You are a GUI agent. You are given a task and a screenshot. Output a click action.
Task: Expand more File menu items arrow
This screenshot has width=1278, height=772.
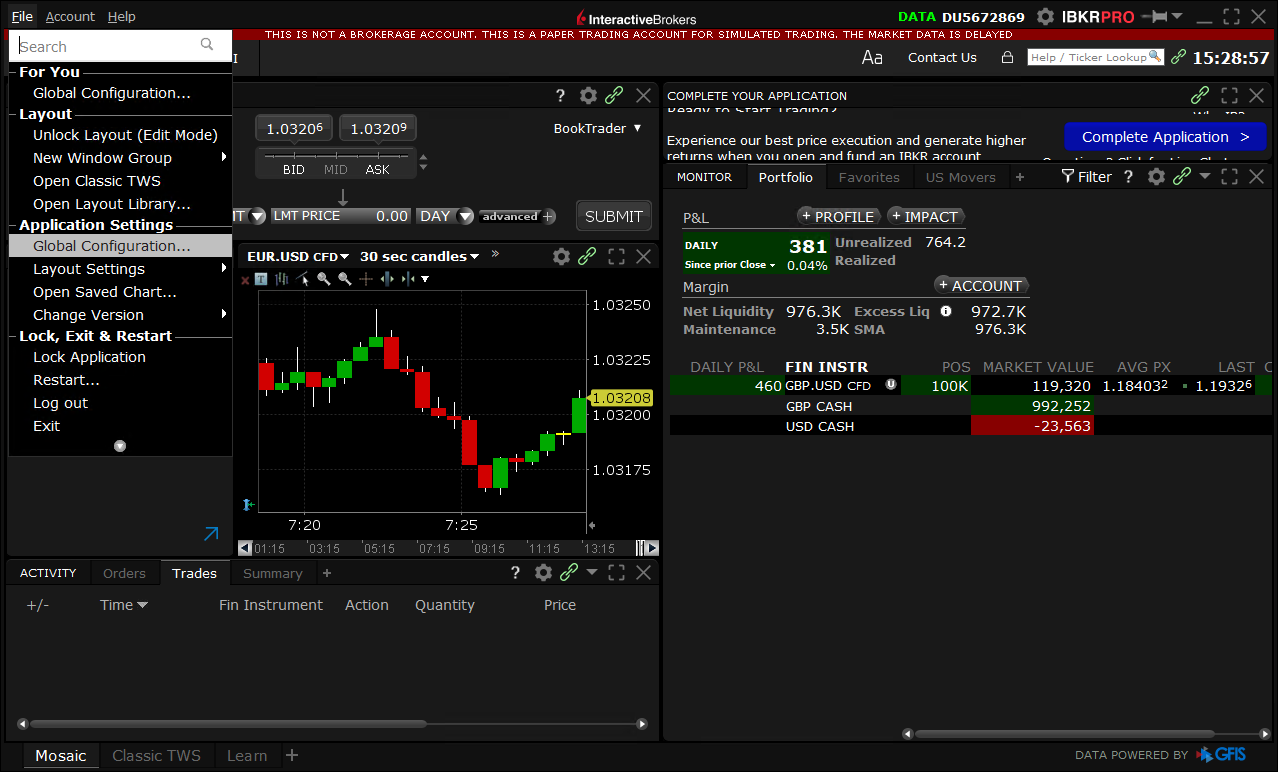click(x=120, y=446)
